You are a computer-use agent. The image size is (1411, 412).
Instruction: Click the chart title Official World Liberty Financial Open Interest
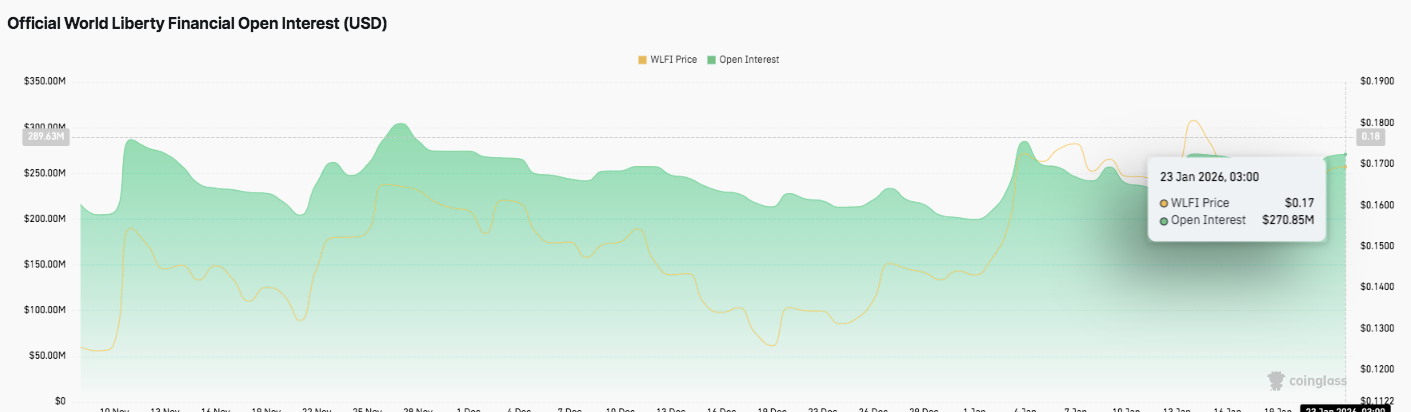[x=198, y=24]
